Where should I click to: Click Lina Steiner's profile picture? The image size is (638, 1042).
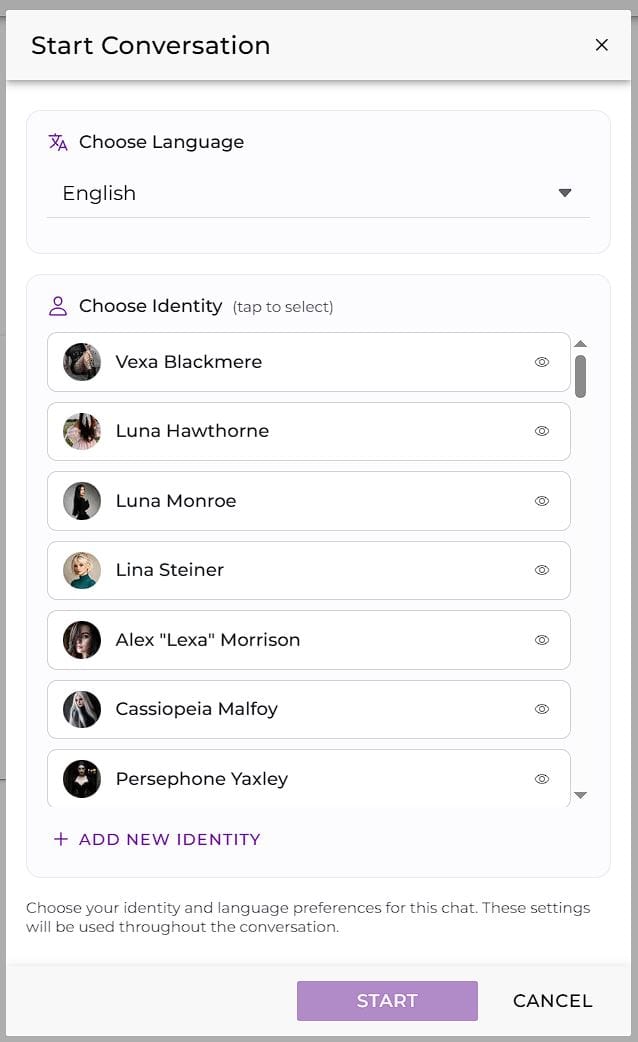(x=81, y=570)
